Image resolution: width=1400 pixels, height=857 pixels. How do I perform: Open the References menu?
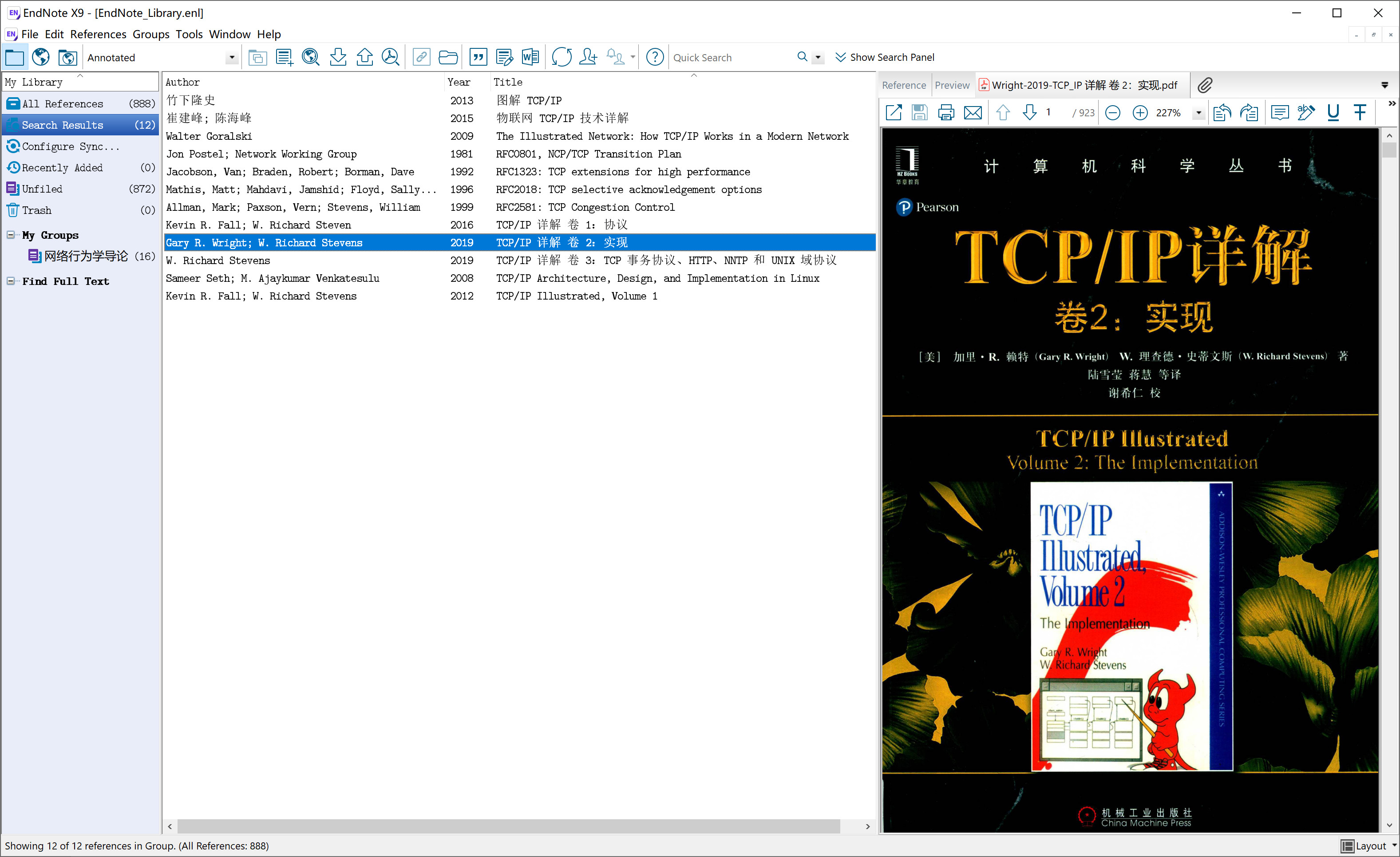98,34
